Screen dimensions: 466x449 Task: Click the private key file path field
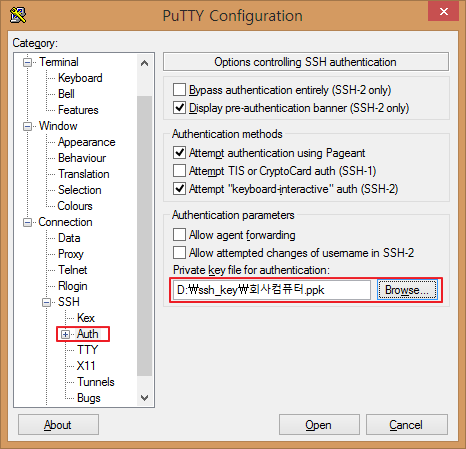272,290
